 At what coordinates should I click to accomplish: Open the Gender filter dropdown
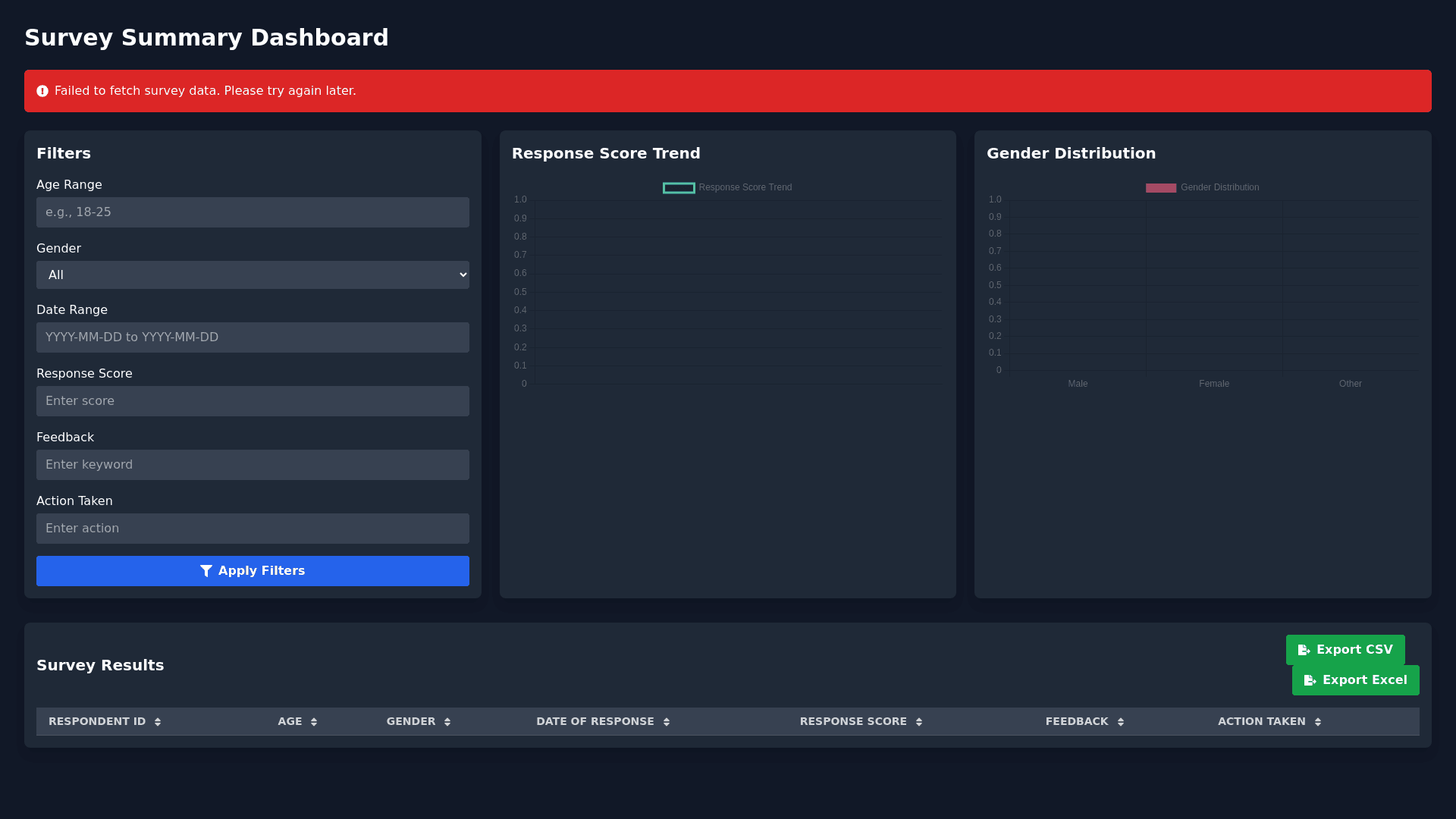point(253,275)
